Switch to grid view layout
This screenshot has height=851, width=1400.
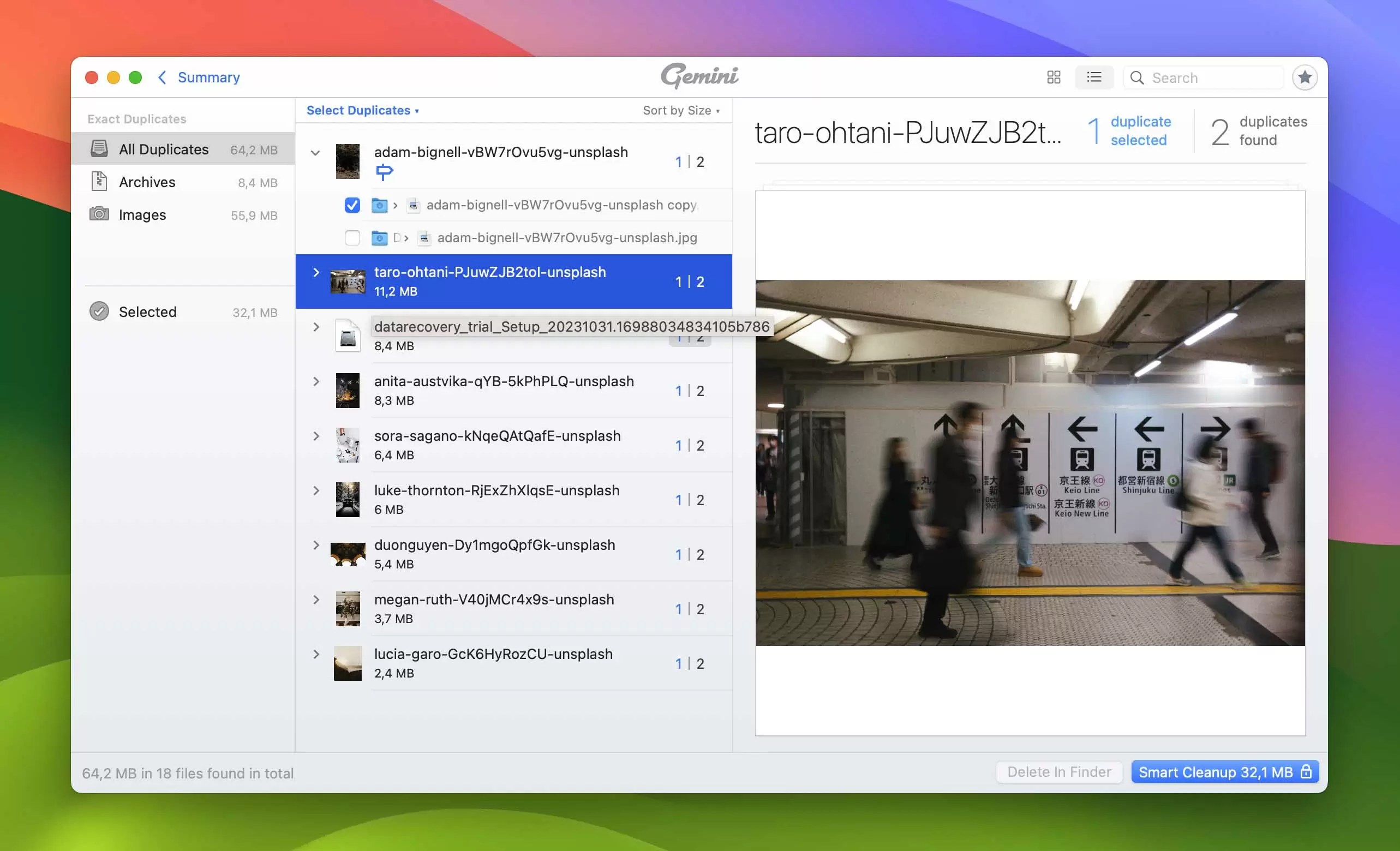[x=1054, y=77]
